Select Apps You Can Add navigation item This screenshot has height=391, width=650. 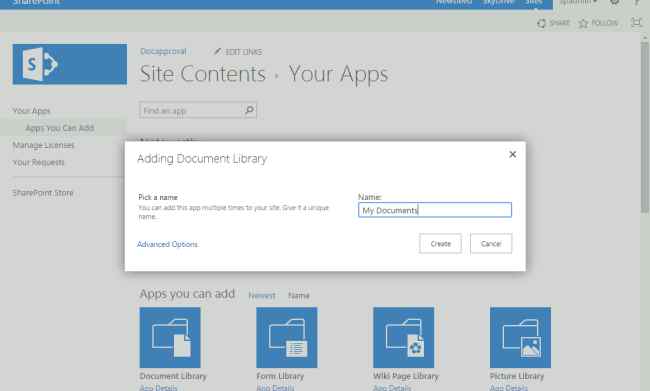coord(60,128)
